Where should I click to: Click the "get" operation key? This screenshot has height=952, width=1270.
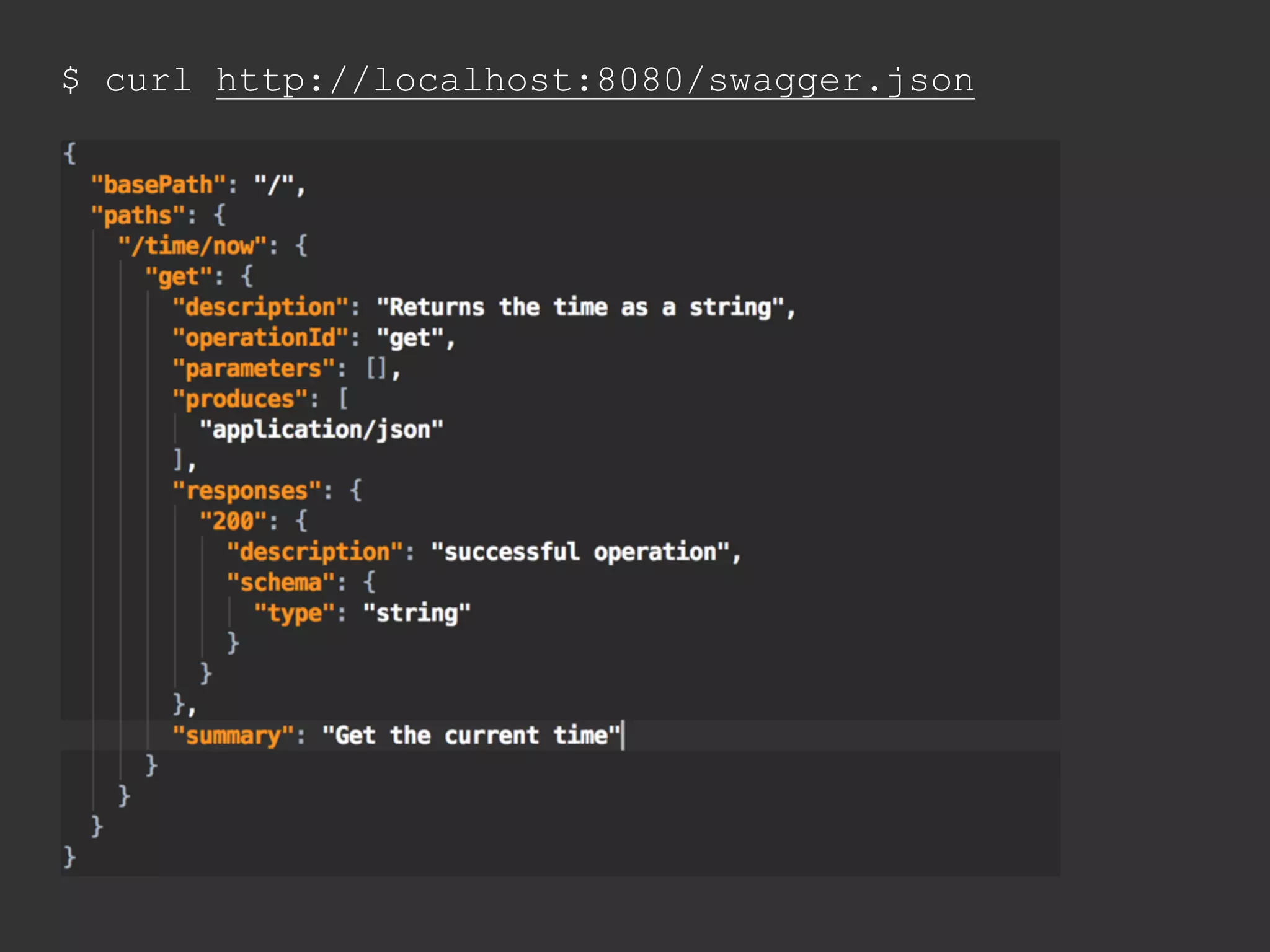point(179,276)
